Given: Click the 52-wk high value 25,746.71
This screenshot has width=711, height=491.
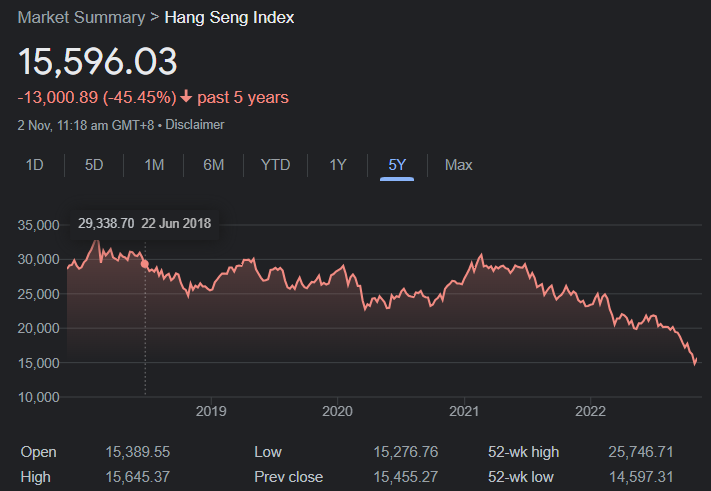Looking at the screenshot, I should click(641, 452).
